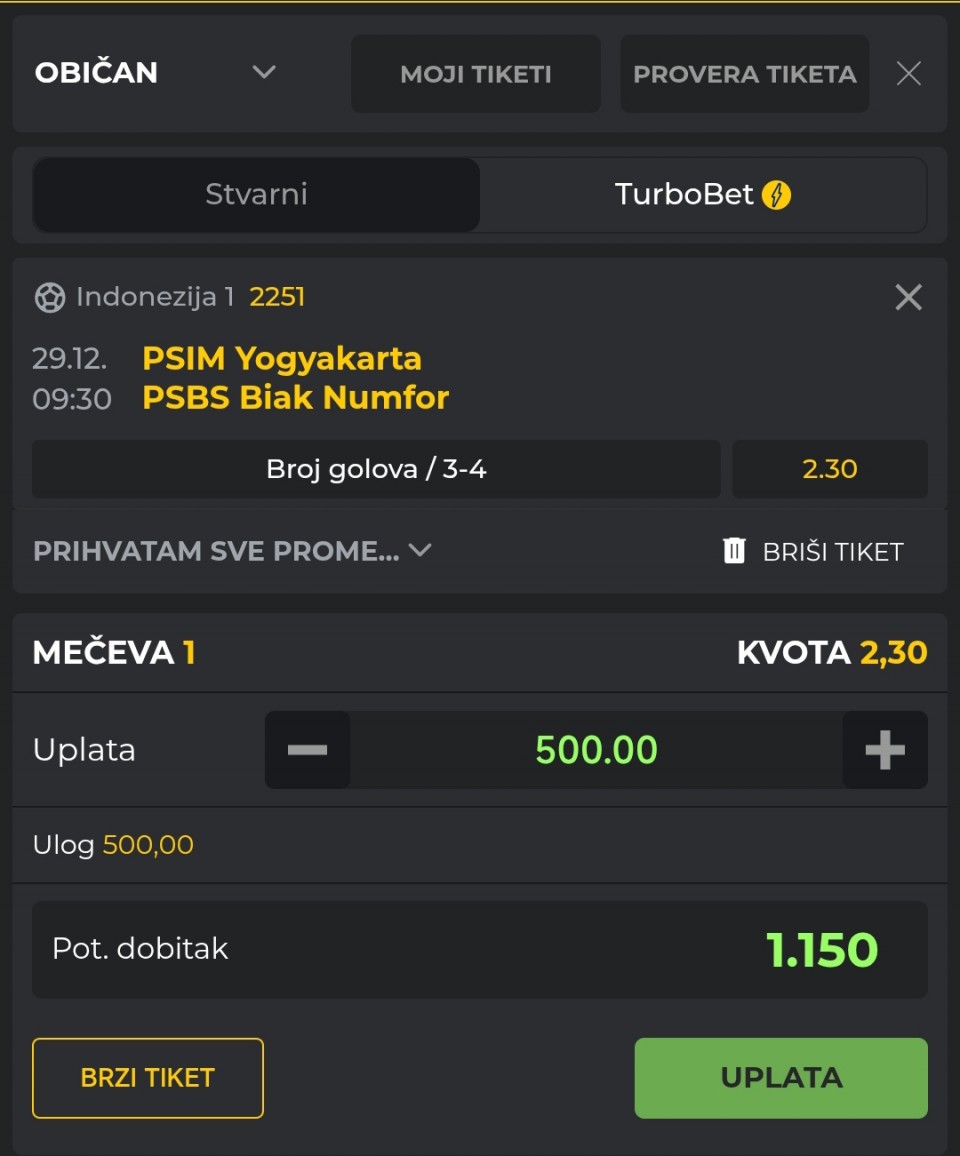Close the betting slip panel
The height and width of the screenshot is (1156, 960).
click(x=908, y=73)
